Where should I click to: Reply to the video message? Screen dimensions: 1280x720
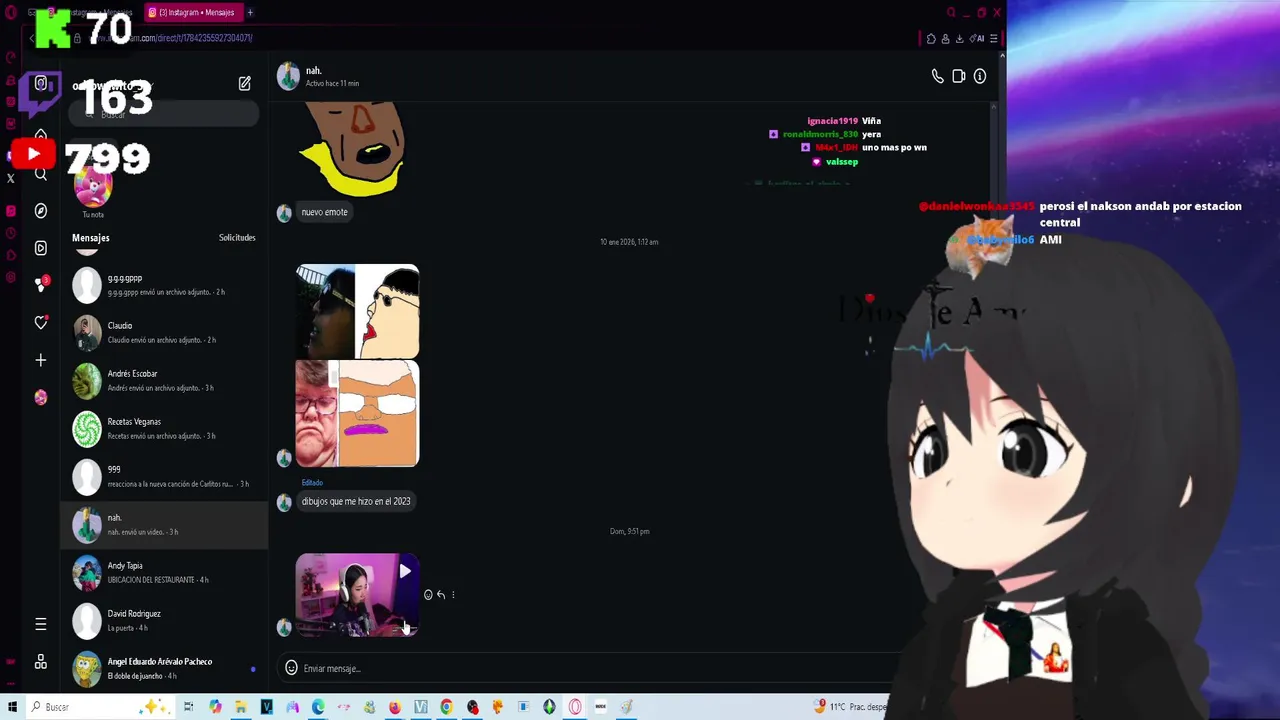coord(441,595)
